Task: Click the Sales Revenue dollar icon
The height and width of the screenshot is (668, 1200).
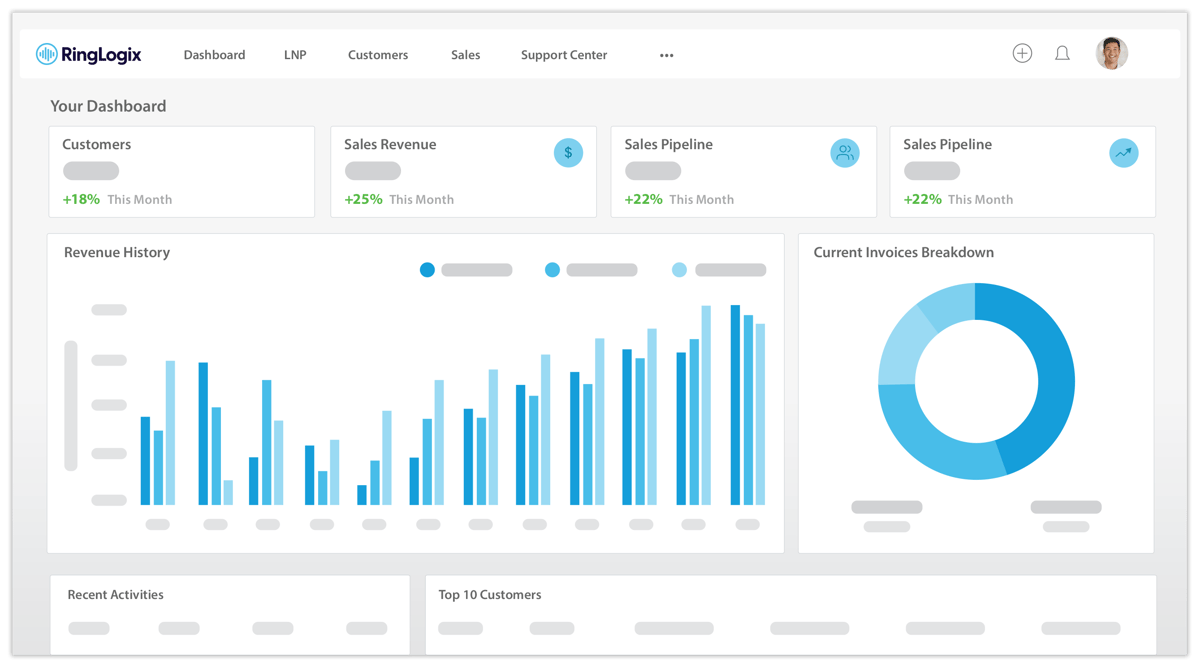Action: click(x=568, y=153)
